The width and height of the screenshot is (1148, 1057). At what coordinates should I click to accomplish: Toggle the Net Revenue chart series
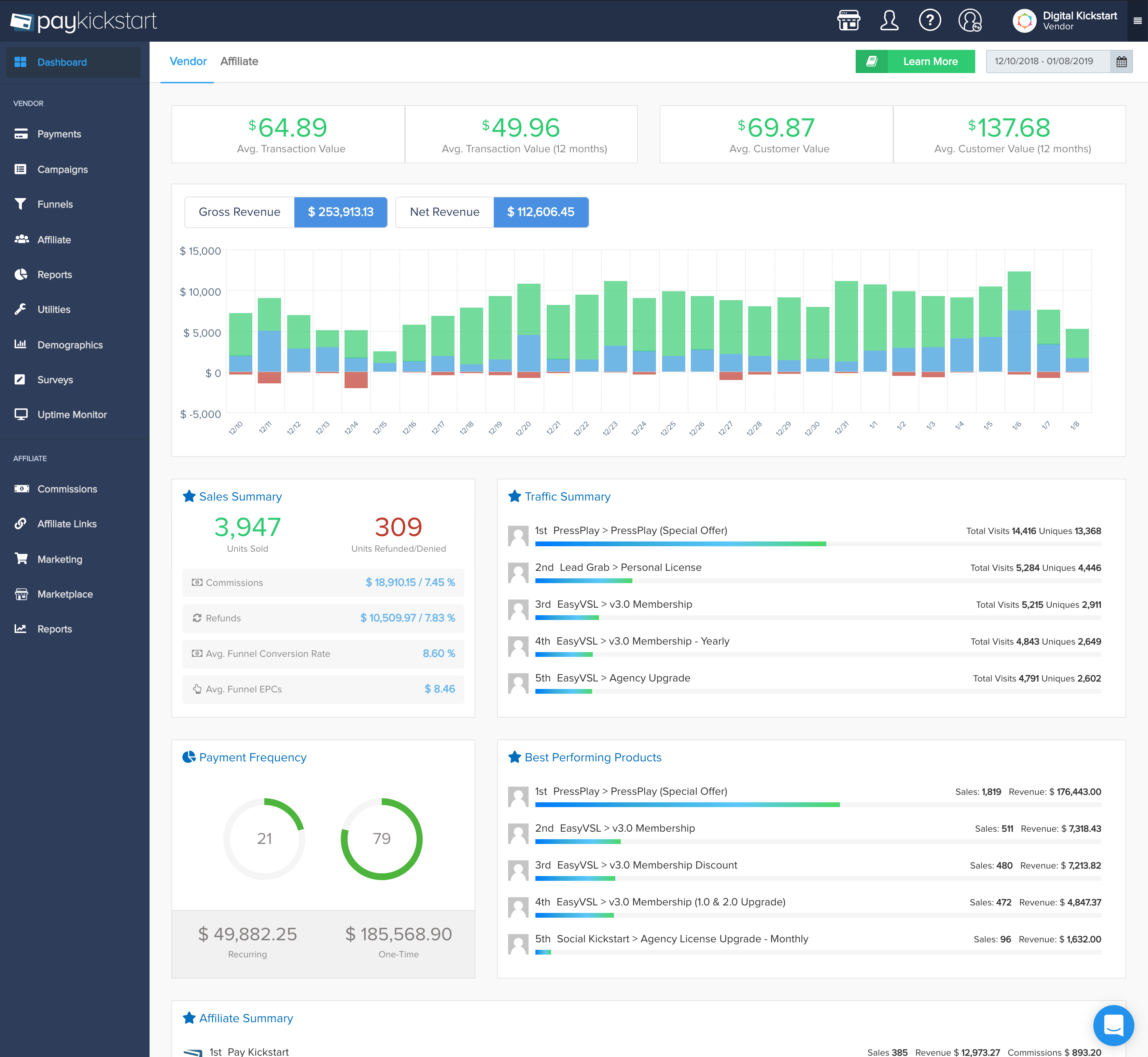point(492,212)
